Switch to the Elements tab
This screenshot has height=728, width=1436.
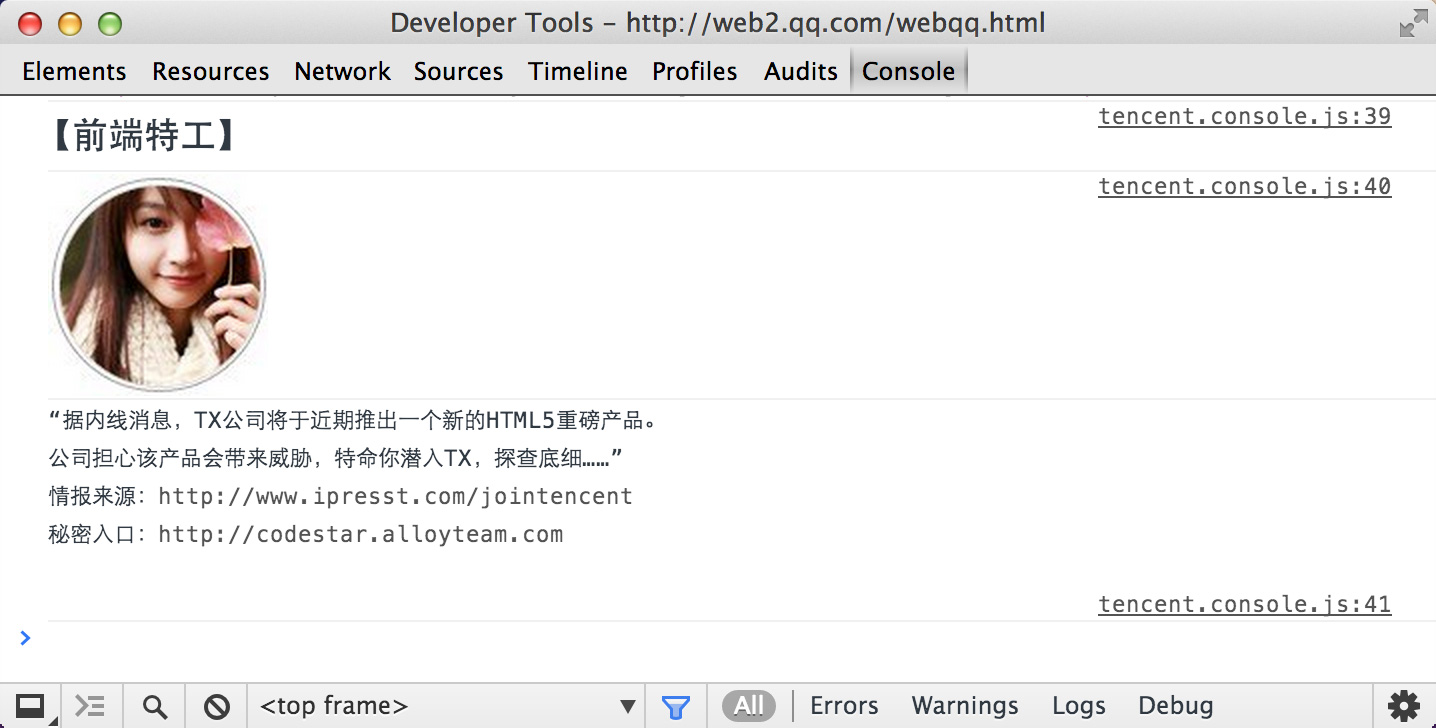(x=74, y=72)
